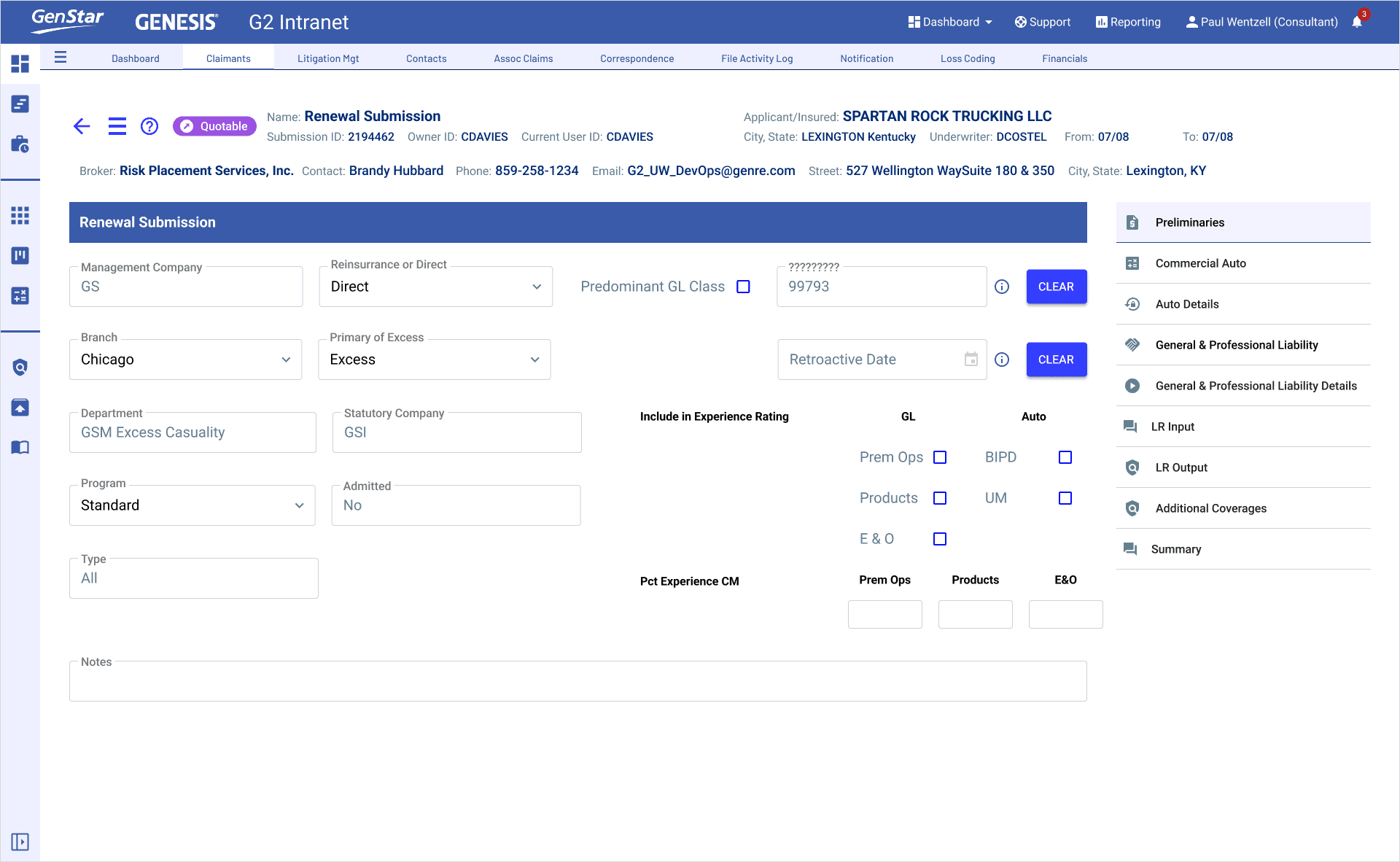1400x862 pixels.
Task: Click into the Notes text field
Action: point(577,682)
